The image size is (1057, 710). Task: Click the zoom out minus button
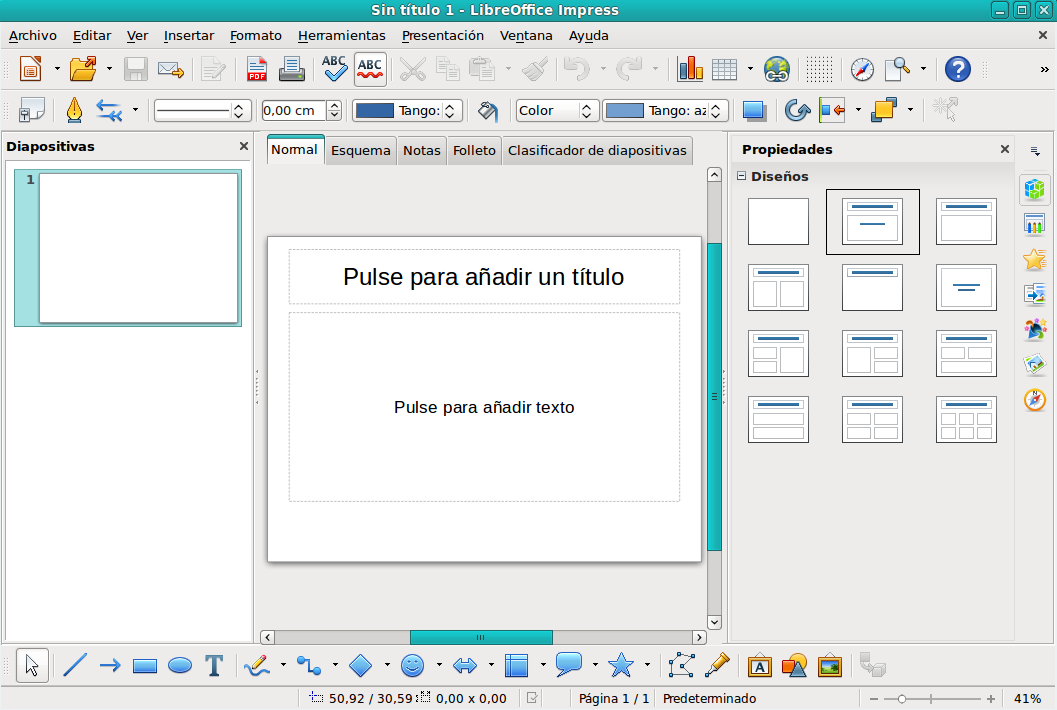point(874,699)
